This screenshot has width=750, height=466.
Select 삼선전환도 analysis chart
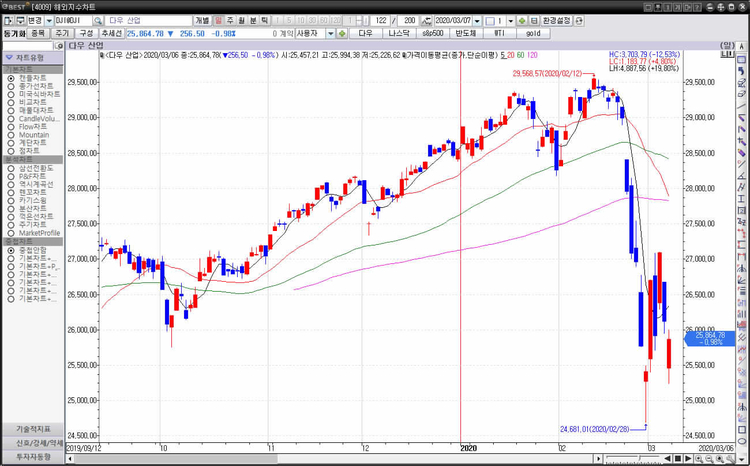36,168
